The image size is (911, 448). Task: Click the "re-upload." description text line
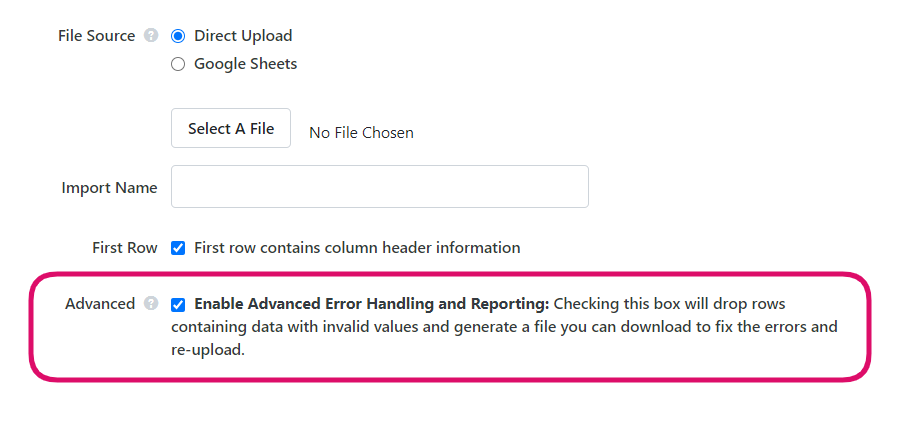coord(207,351)
